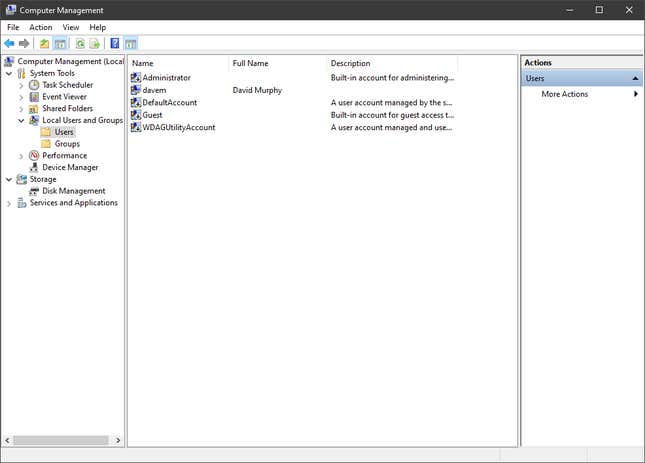
Task: Collapse the Users section in Actions pane
Action: [636, 78]
